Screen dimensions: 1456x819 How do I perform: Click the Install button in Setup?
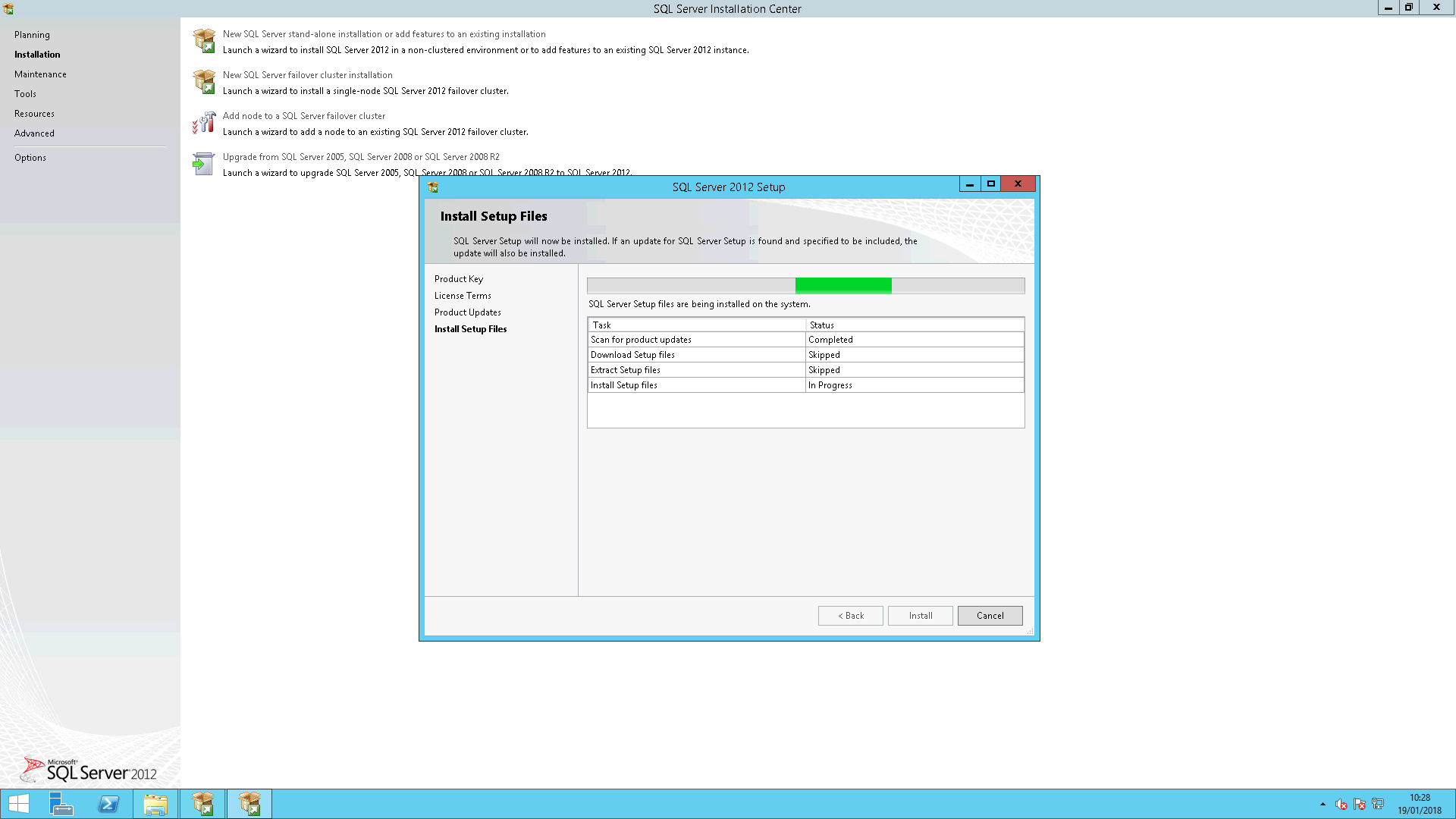(920, 616)
